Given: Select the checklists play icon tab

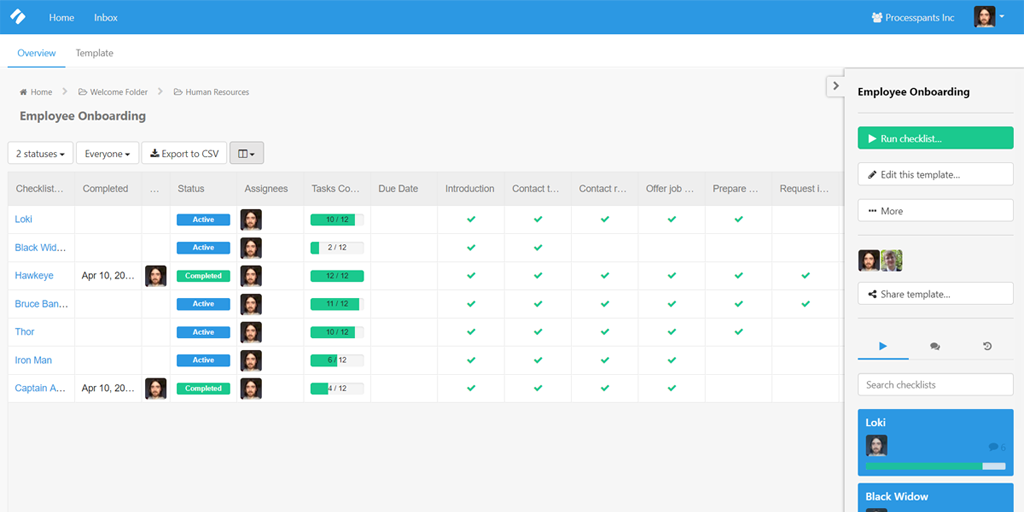Looking at the screenshot, I should click(883, 346).
